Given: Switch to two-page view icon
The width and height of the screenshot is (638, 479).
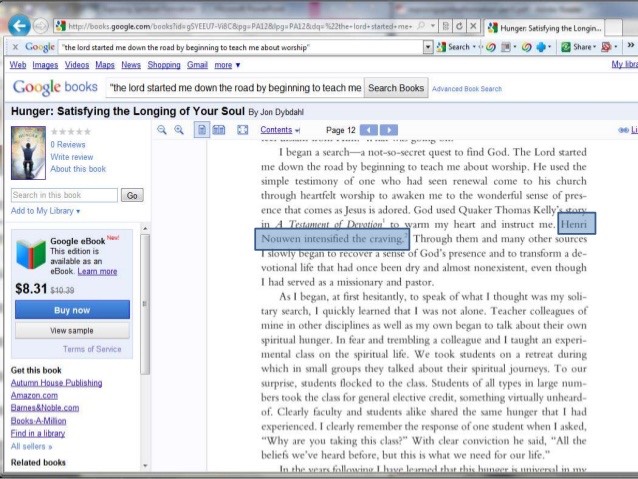Looking at the screenshot, I should 219,130.
